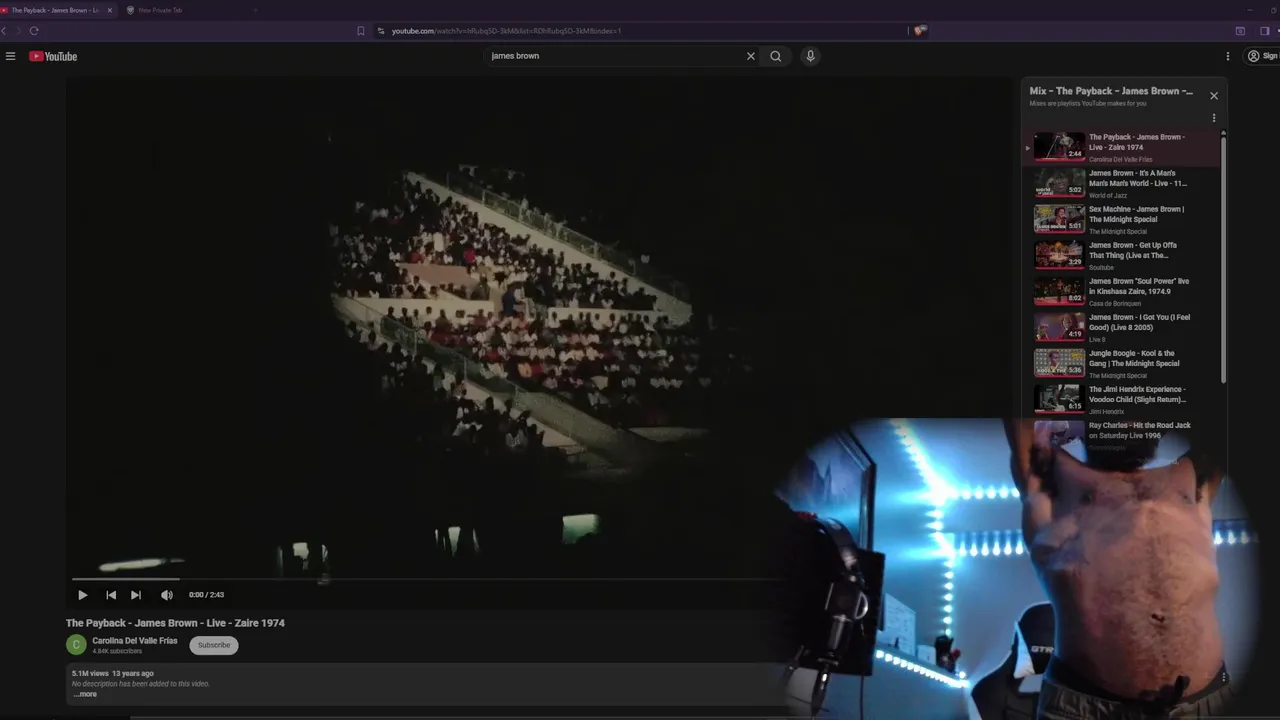The image size is (1280, 720).
Task: Open site settings icon beside the URL
Action: (x=381, y=31)
